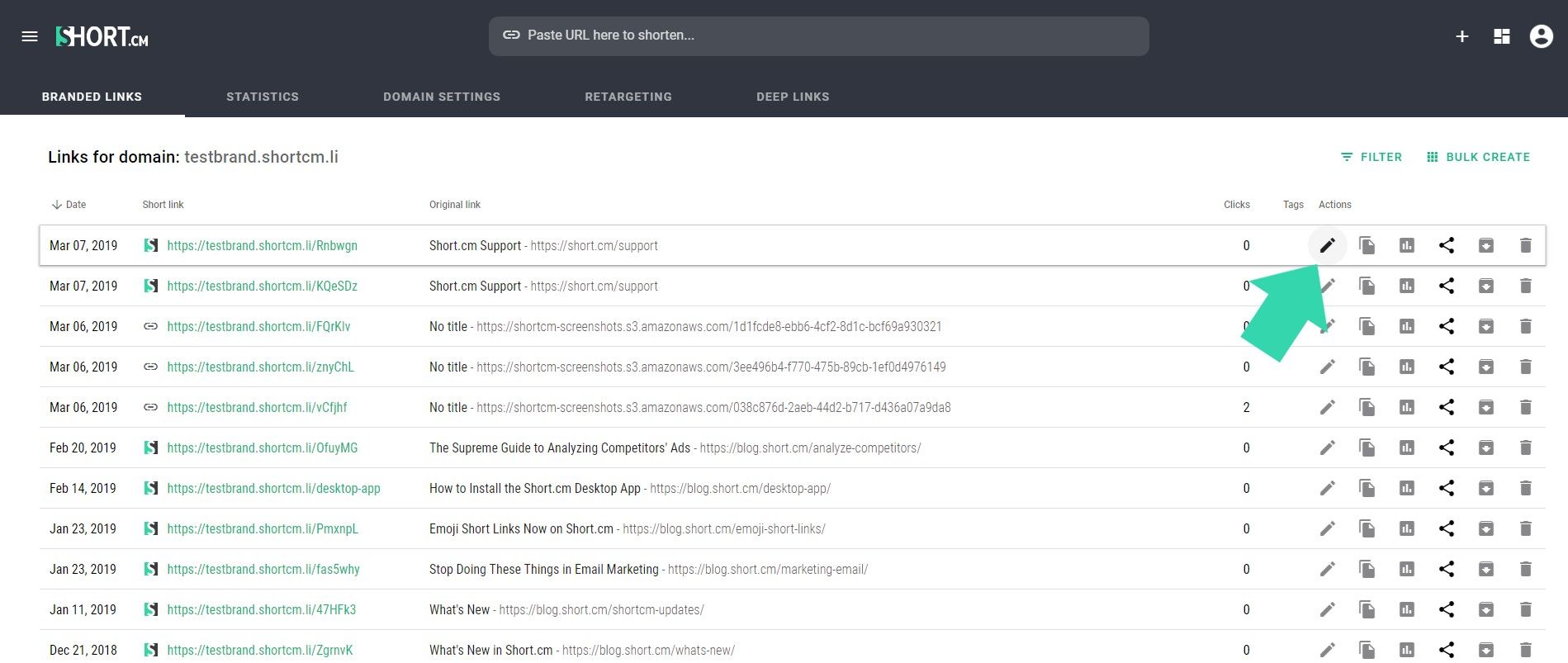Viewport: 1568px width, 663px height.
Task: Click the plus icon to add new
Action: [1461, 36]
